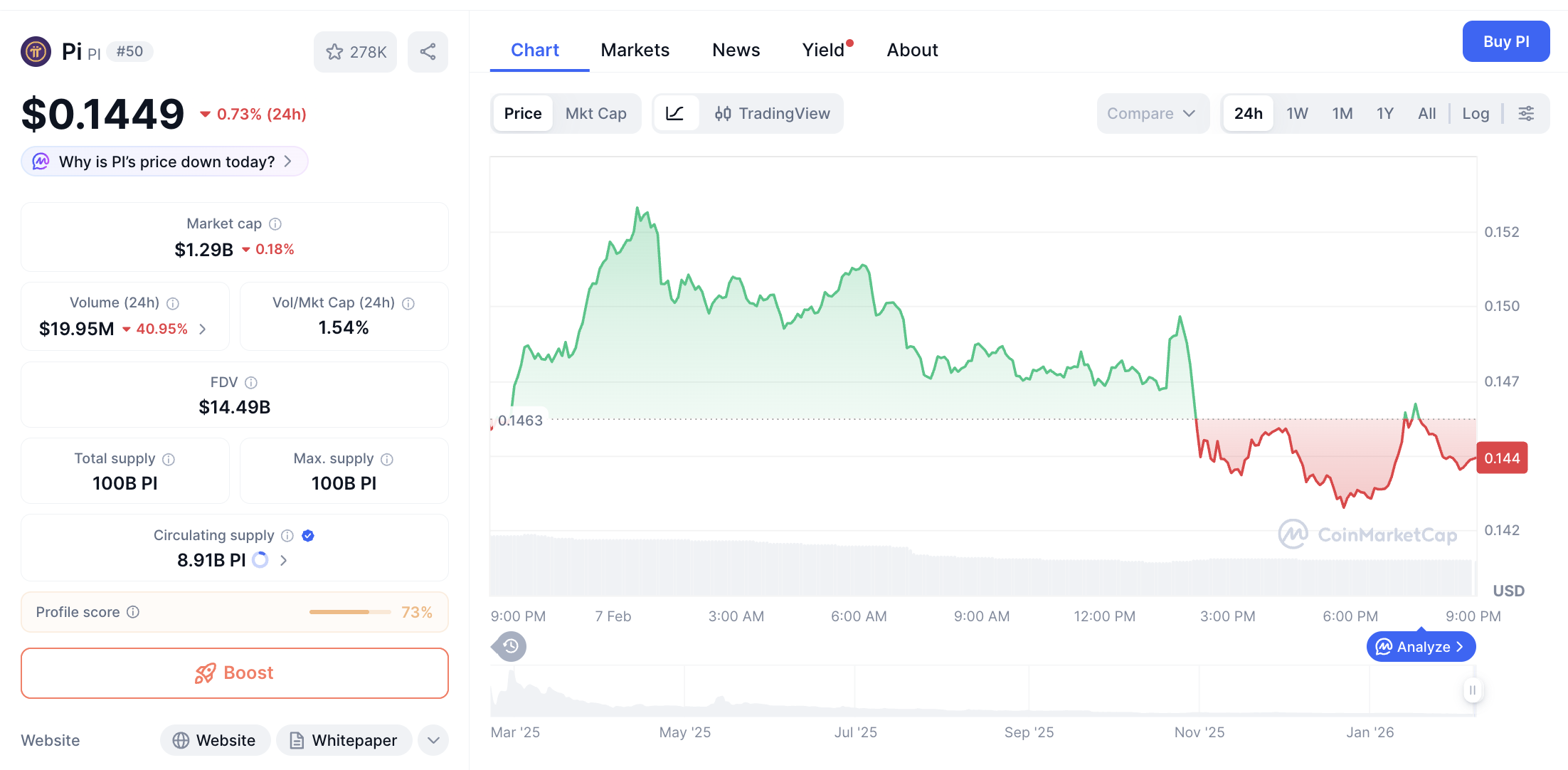This screenshot has height=770, width=1568.
Task: Add Pi to watchlist via the star icon
Action: 334,51
